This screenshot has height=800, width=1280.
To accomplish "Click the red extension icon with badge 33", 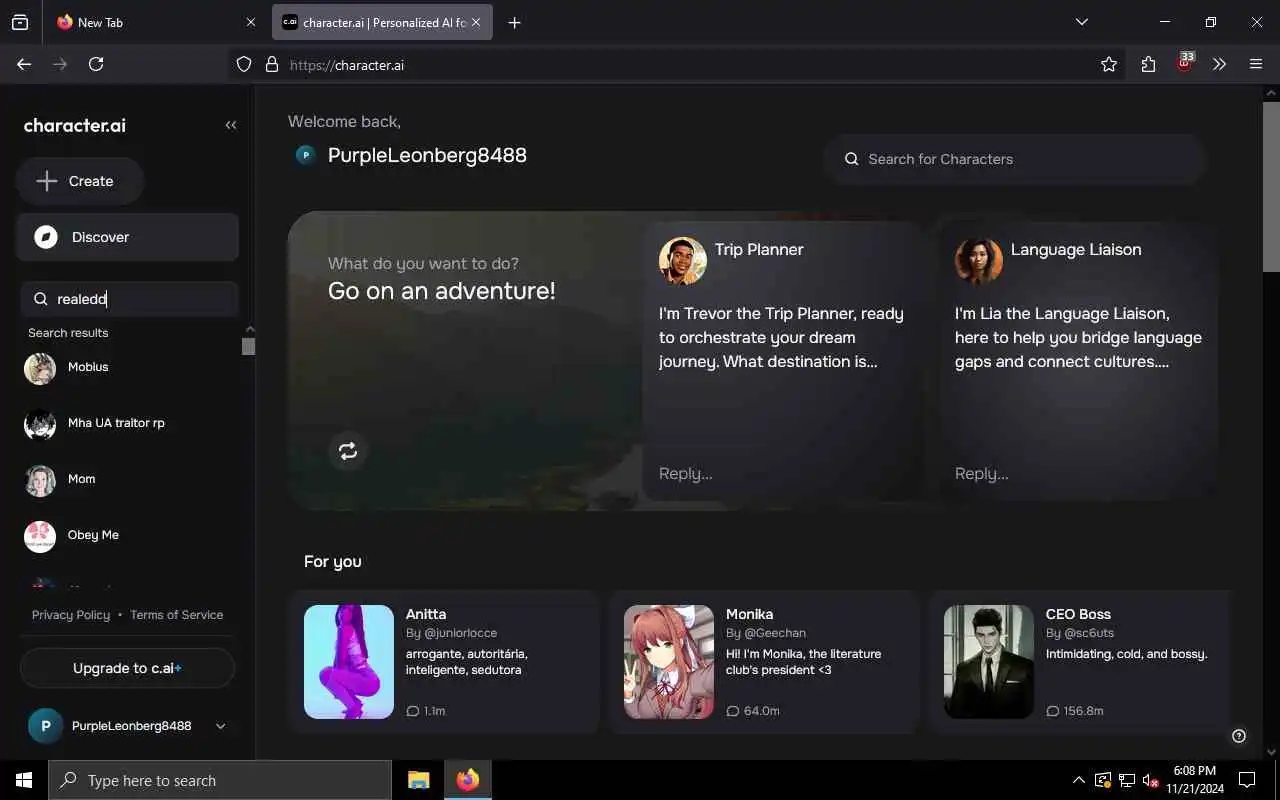I will [x=1185, y=62].
